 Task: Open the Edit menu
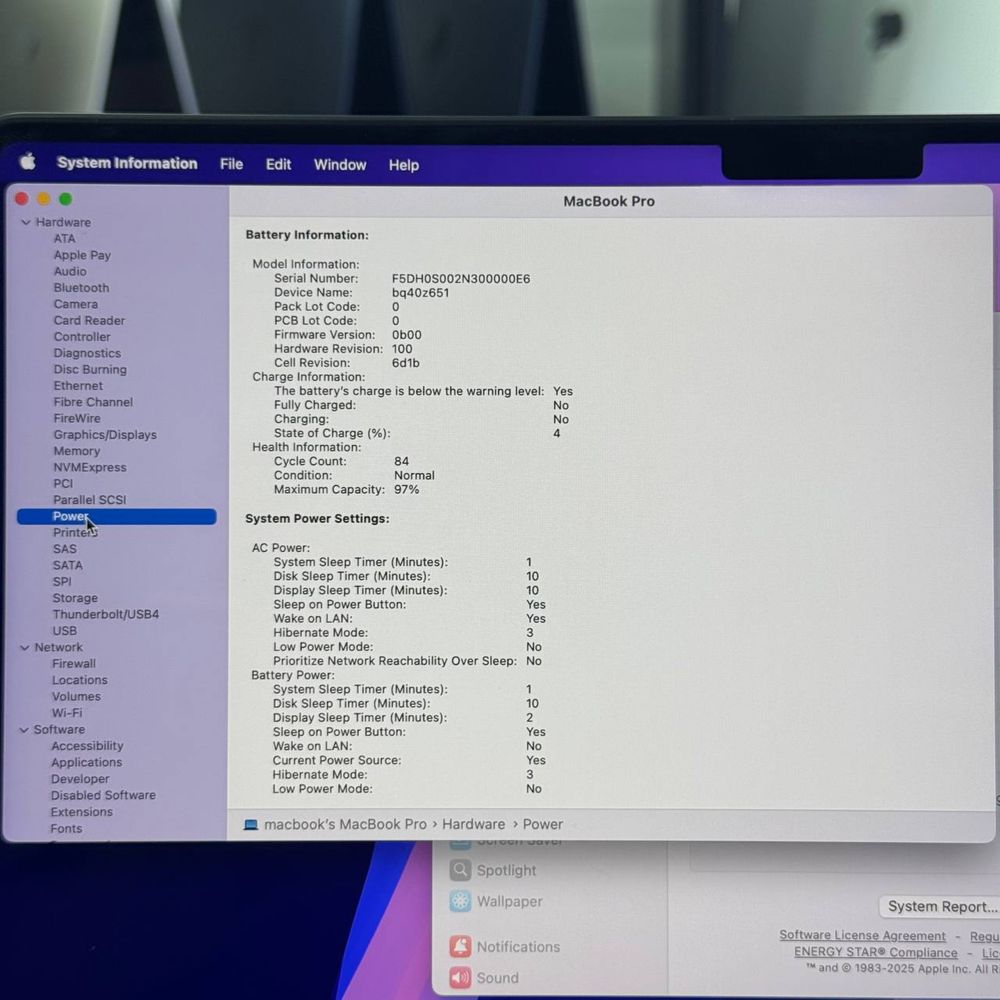tap(278, 165)
